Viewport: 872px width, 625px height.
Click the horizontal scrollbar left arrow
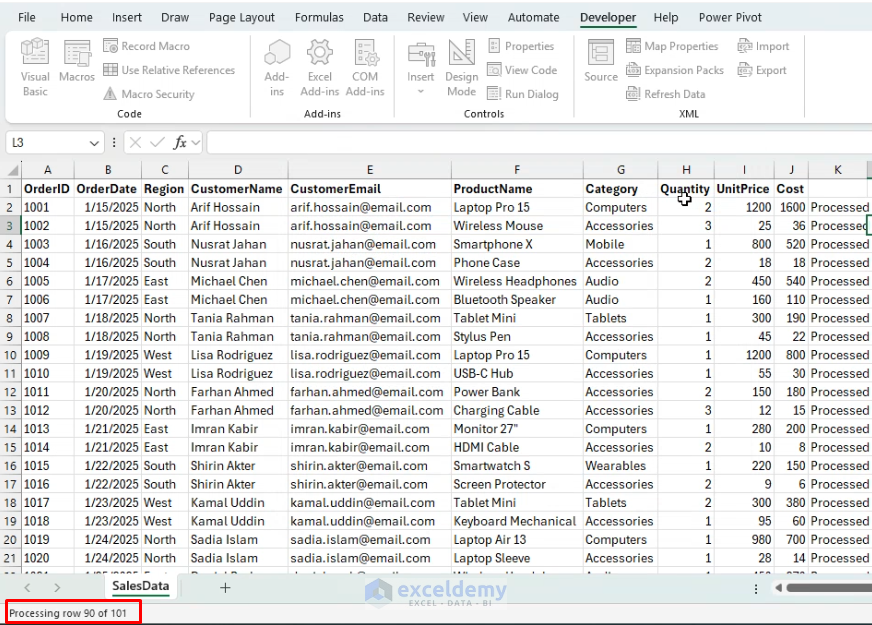(779, 588)
